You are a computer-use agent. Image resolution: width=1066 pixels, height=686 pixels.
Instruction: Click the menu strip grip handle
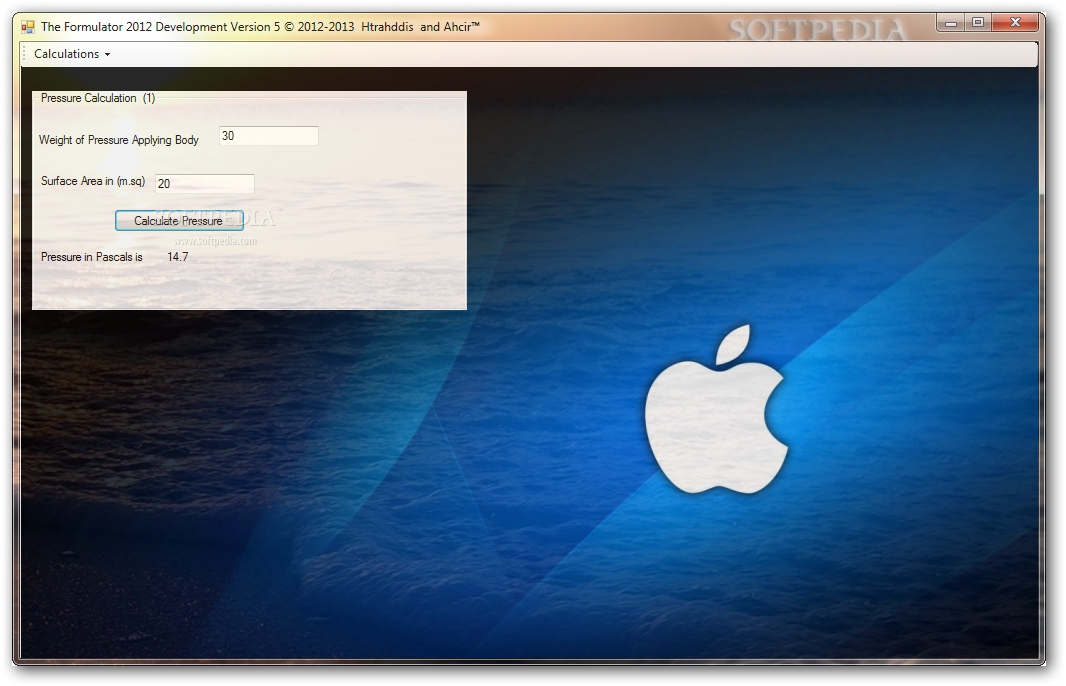pyautogui.click(x=24, y=54)
